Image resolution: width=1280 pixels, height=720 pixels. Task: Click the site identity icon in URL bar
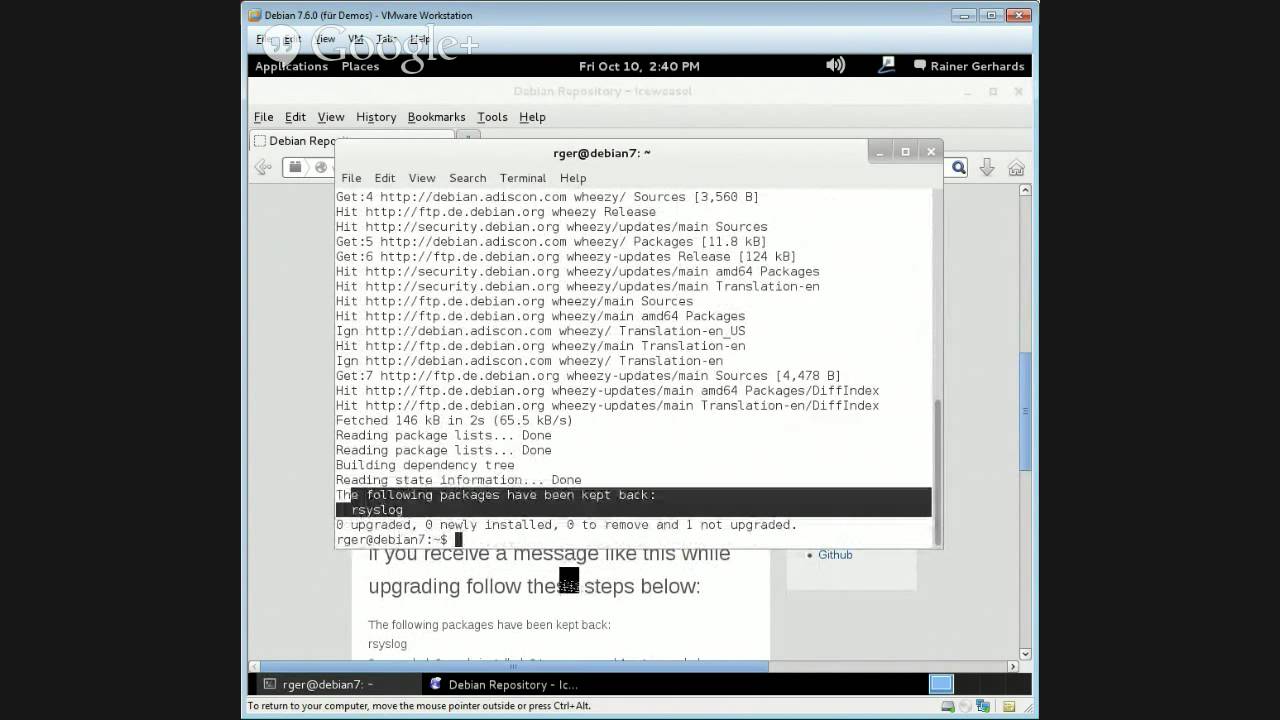coord(321,167)
